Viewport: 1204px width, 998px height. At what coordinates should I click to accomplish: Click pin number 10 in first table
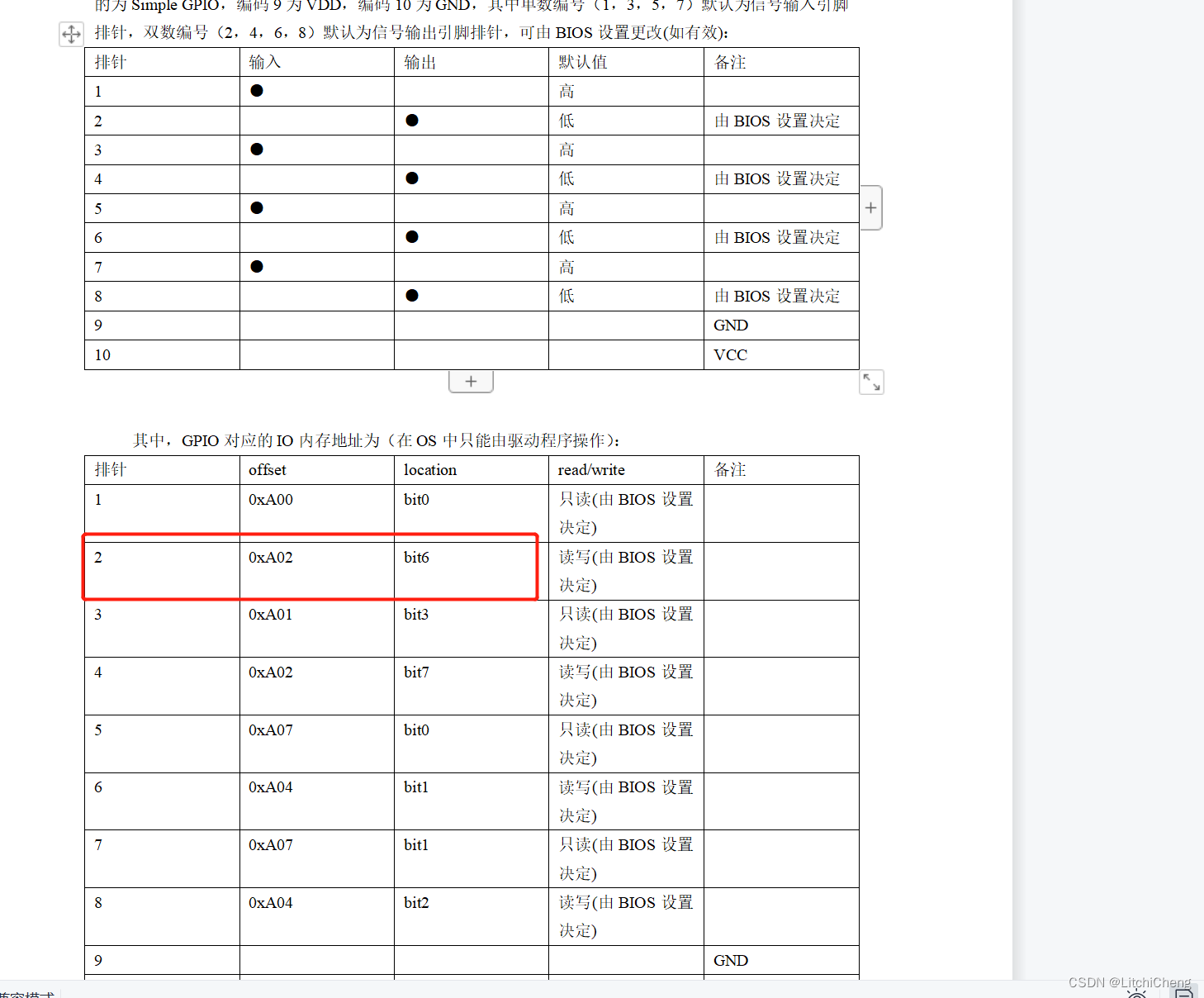pos(102,354)
